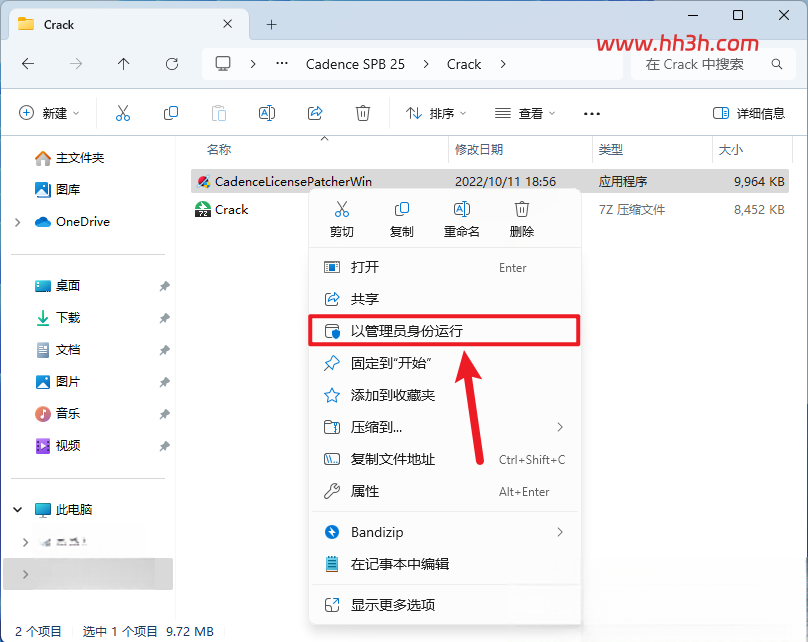Viewport: 808px width, 642px height.
Task: Click the Paste icon in the toolbar
Action: (219, 113)
